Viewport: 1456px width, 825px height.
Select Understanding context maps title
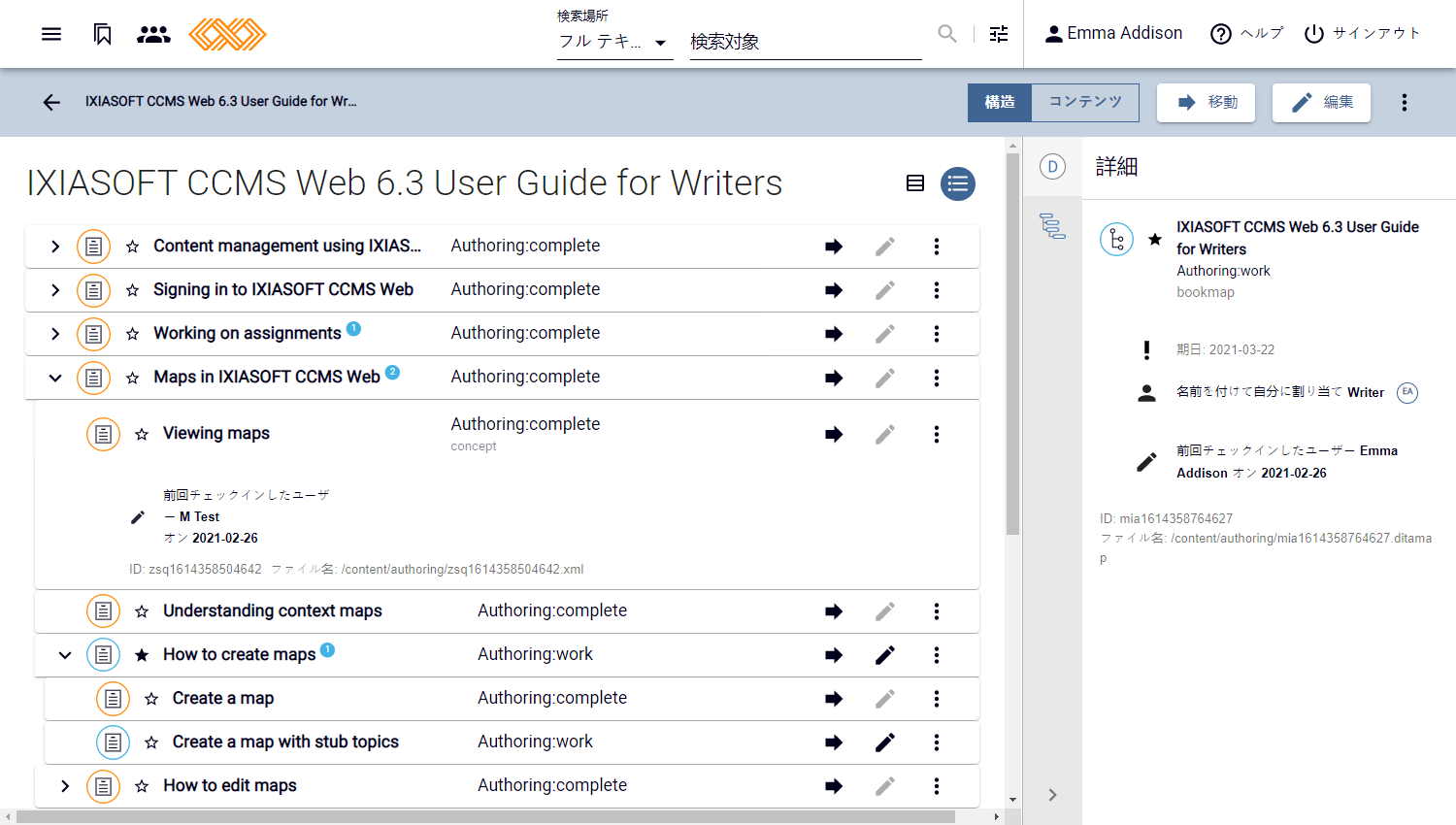point(272,610)
